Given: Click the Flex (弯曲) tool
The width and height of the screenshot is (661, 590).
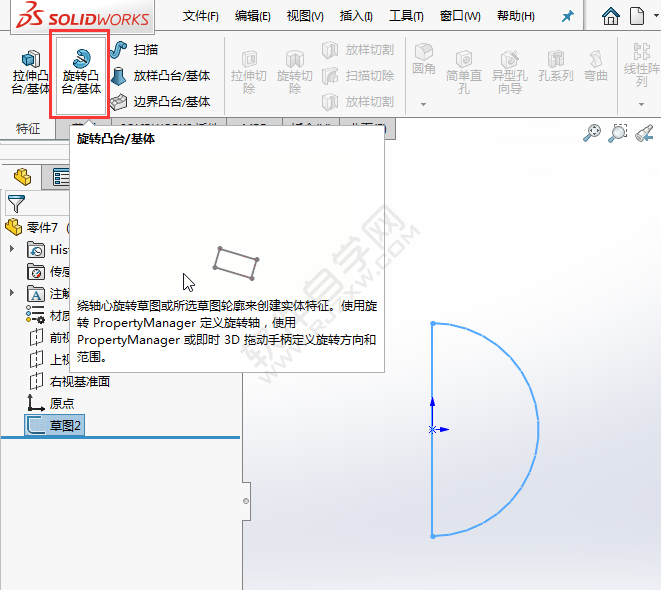Looking at the screenshot, I should tap(596, 67).
